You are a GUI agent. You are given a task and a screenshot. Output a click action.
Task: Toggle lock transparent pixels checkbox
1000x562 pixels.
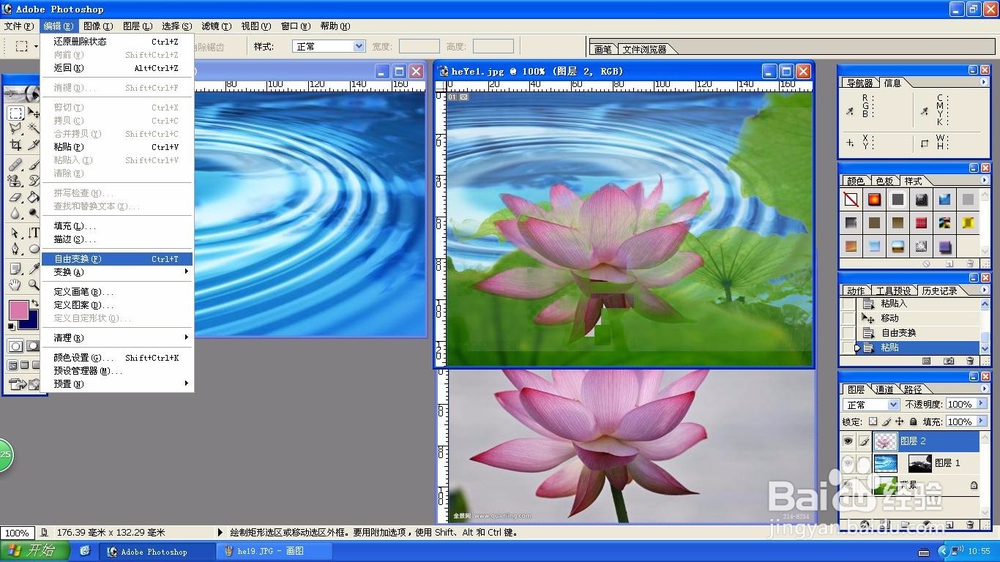click(873, 422)
